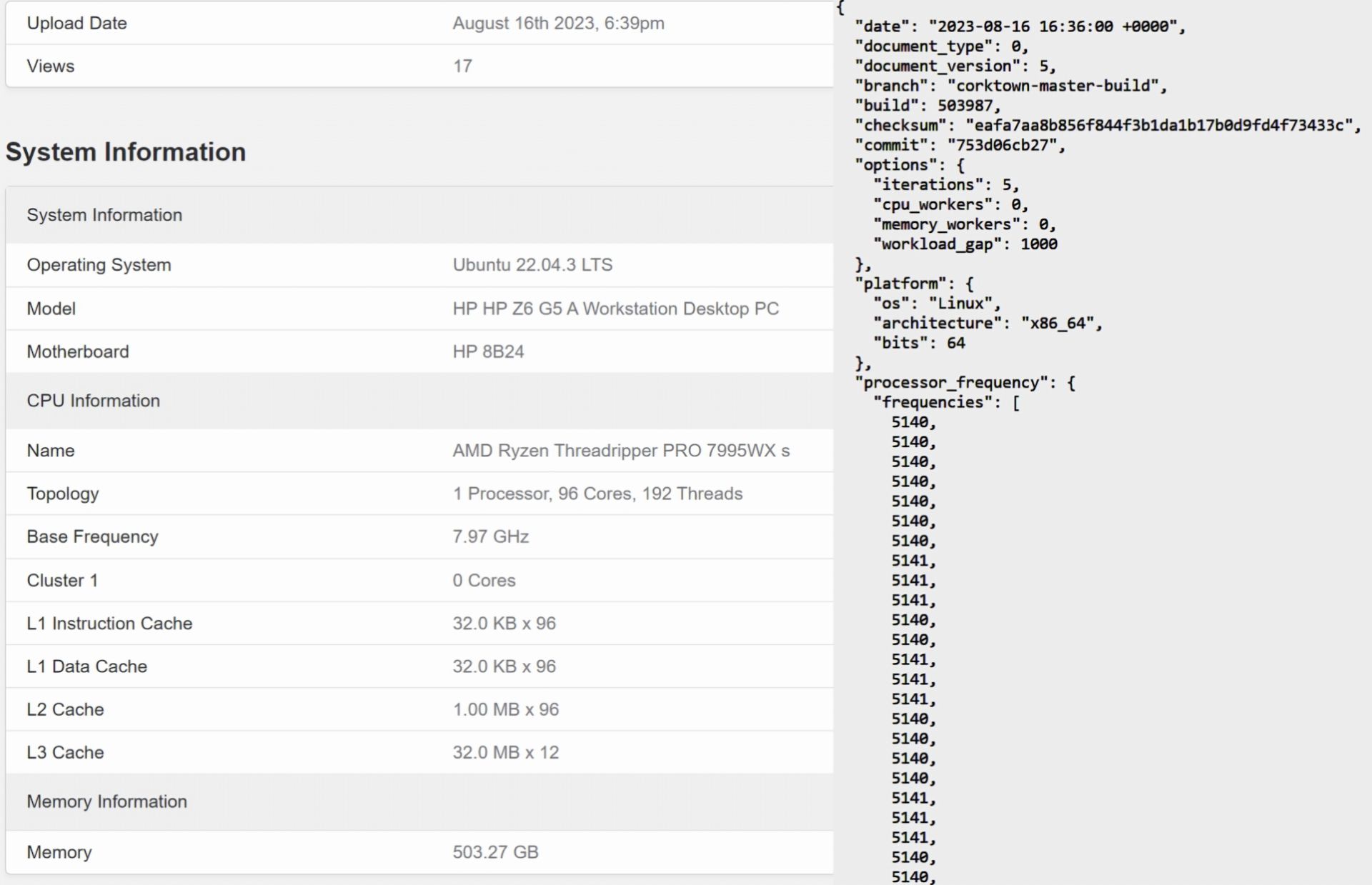
Task: Click the System Information page heading
Action: 126,152
